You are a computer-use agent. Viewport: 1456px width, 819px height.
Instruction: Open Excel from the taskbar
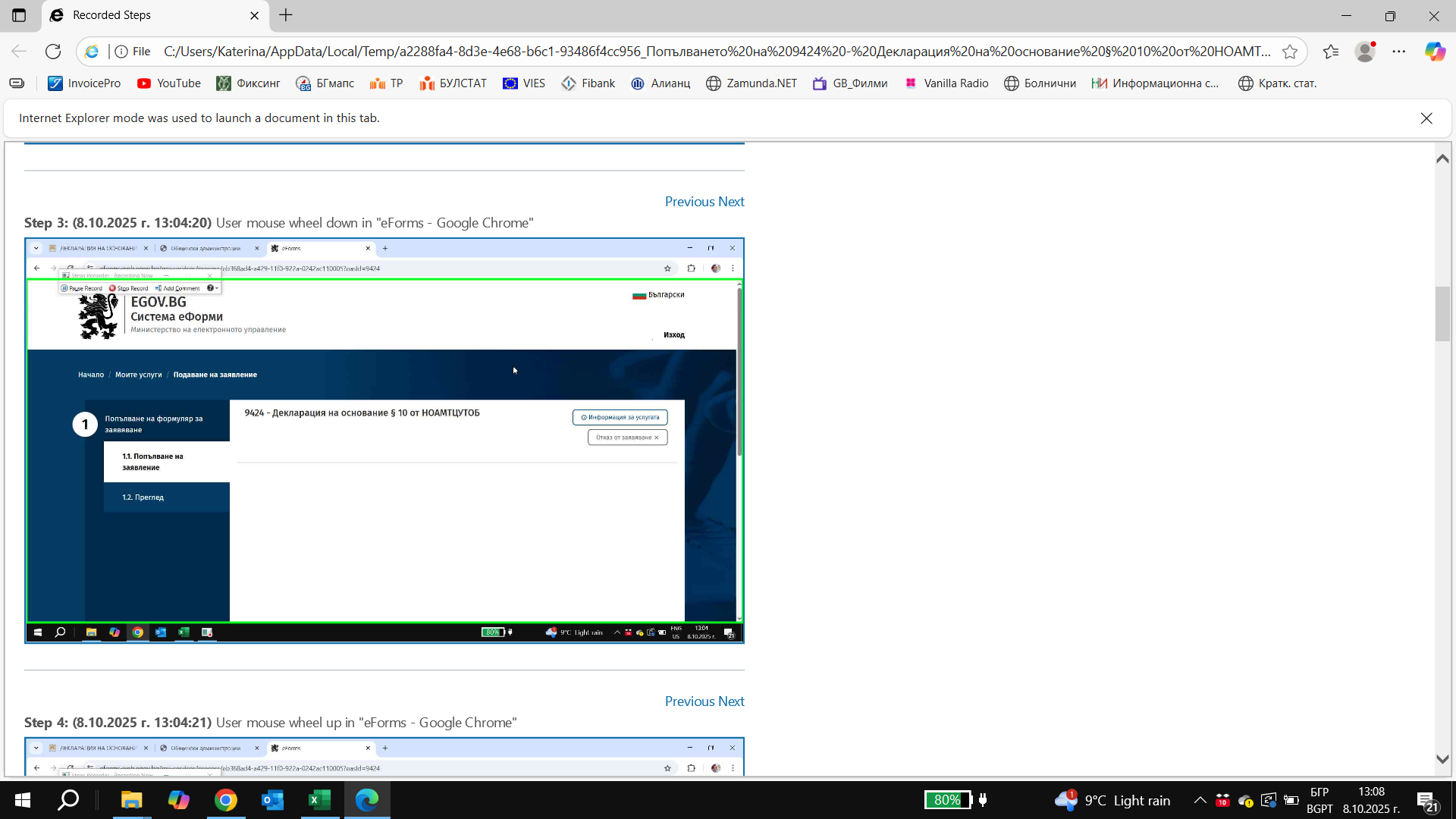pos(319,800)
